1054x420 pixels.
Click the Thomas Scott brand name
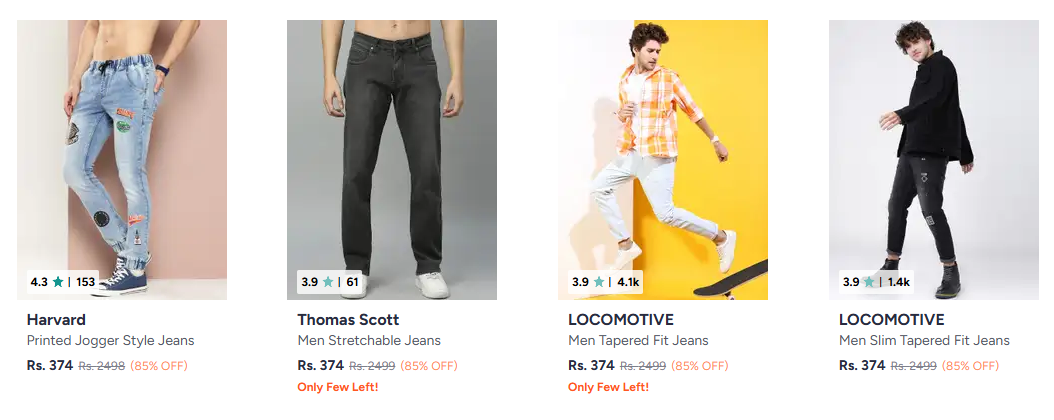pos(348,320)
